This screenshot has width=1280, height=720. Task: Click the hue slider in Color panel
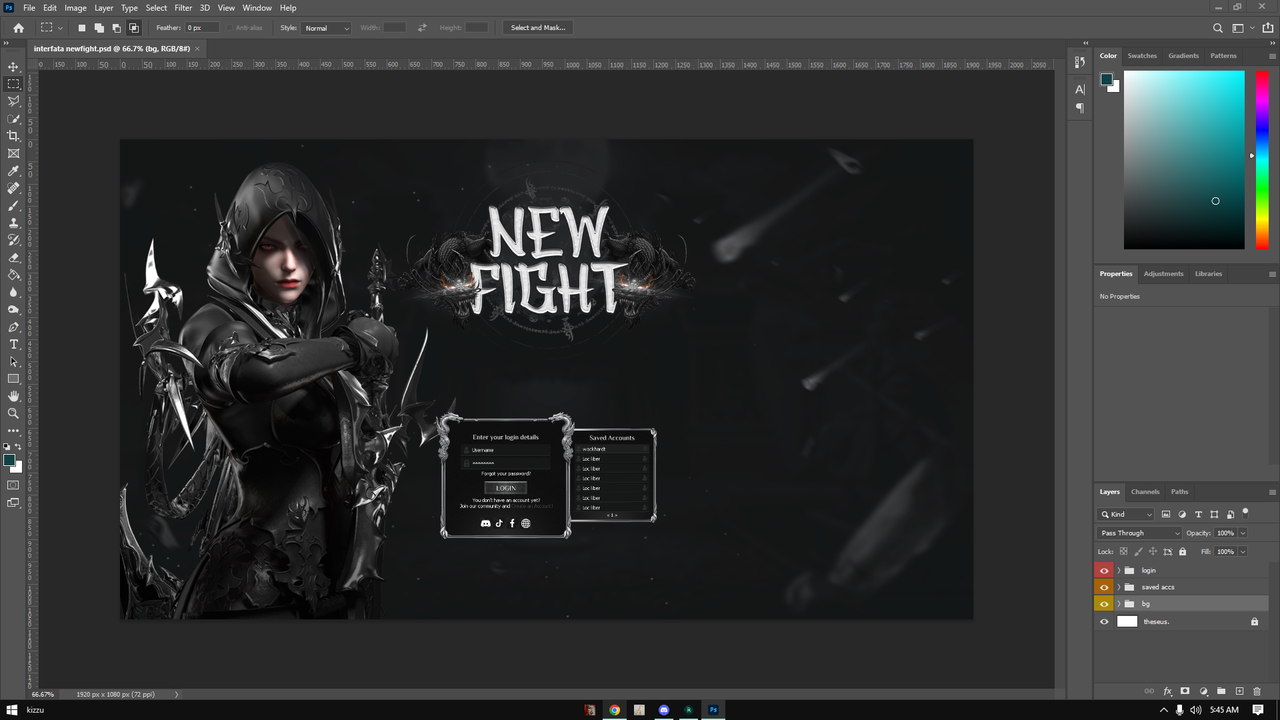pos(1263,159)
